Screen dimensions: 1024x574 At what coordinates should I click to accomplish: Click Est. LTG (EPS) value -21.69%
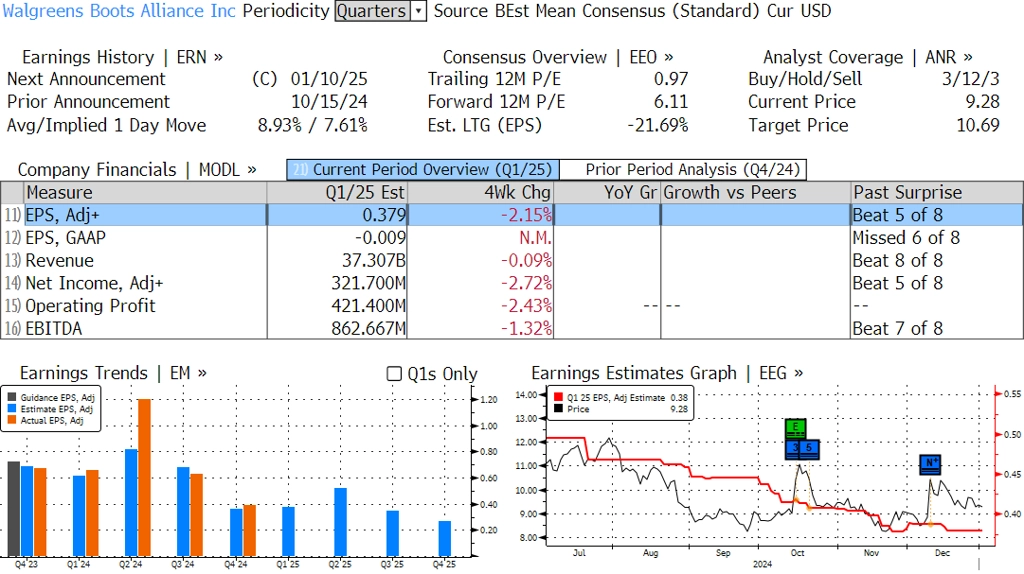[x=658, y=125]
